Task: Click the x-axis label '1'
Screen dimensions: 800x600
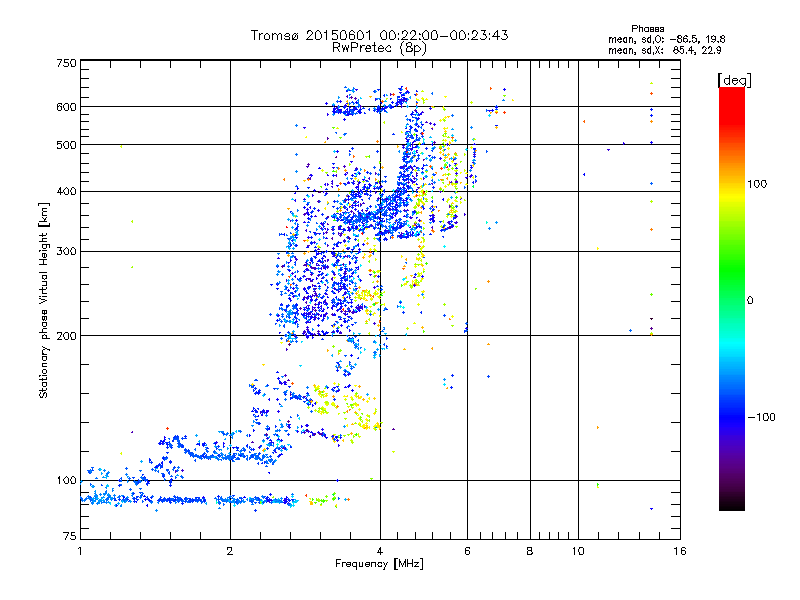Action: pyautogui.click(x=80, y=551)
